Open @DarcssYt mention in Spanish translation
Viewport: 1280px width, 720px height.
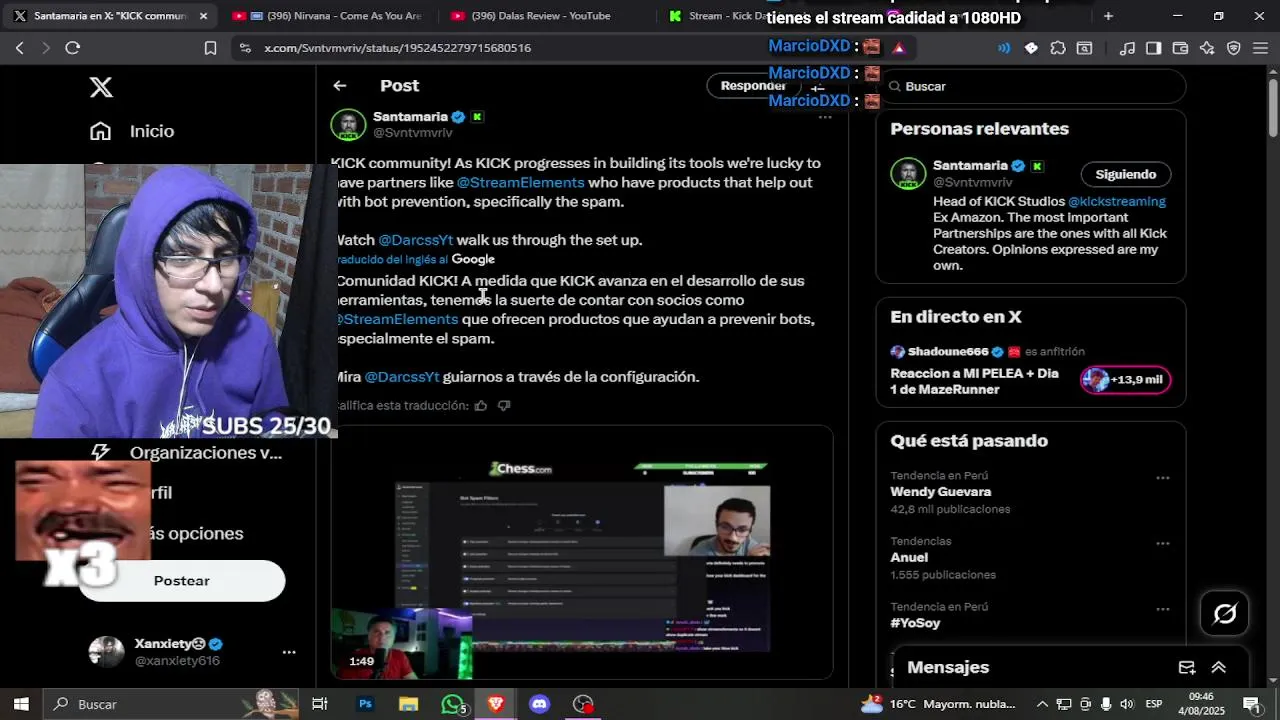401,377
